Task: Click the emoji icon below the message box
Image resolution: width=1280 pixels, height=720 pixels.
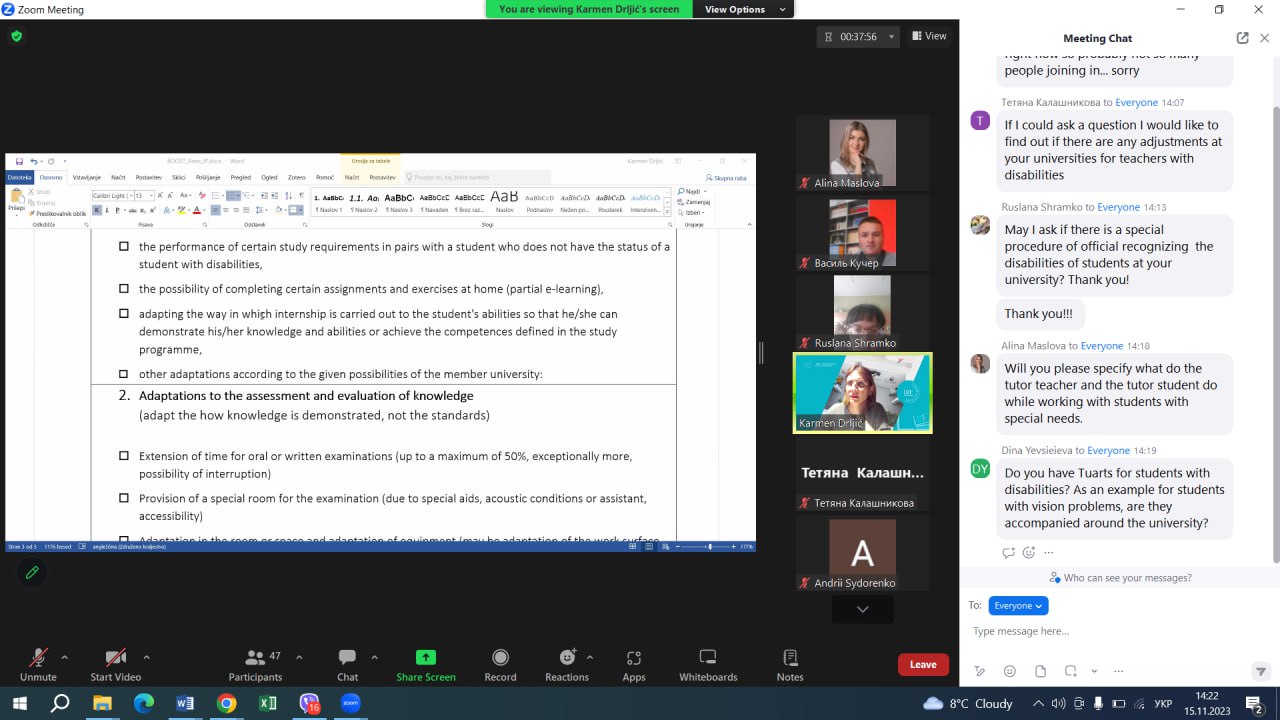Action: point(1010,671)
